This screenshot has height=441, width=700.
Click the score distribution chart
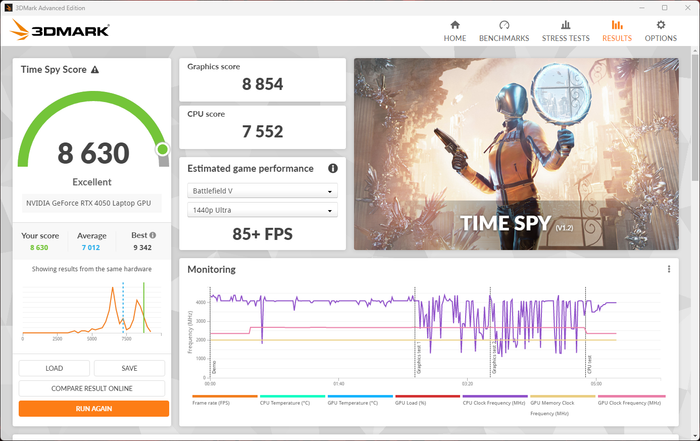tap(92, 310)
